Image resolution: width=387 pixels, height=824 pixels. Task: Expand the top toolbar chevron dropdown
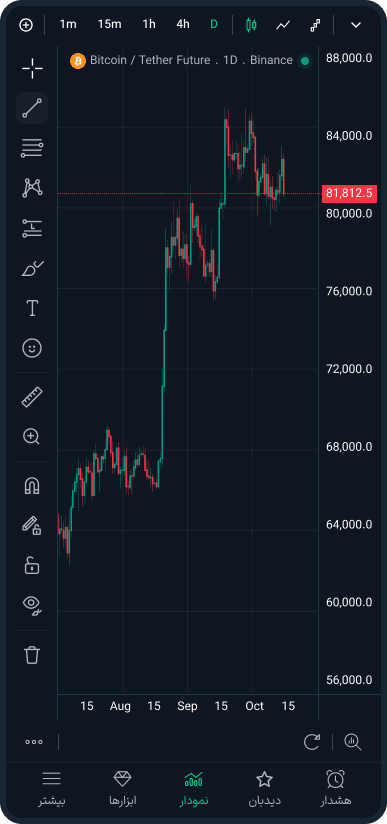pos(356,25)
